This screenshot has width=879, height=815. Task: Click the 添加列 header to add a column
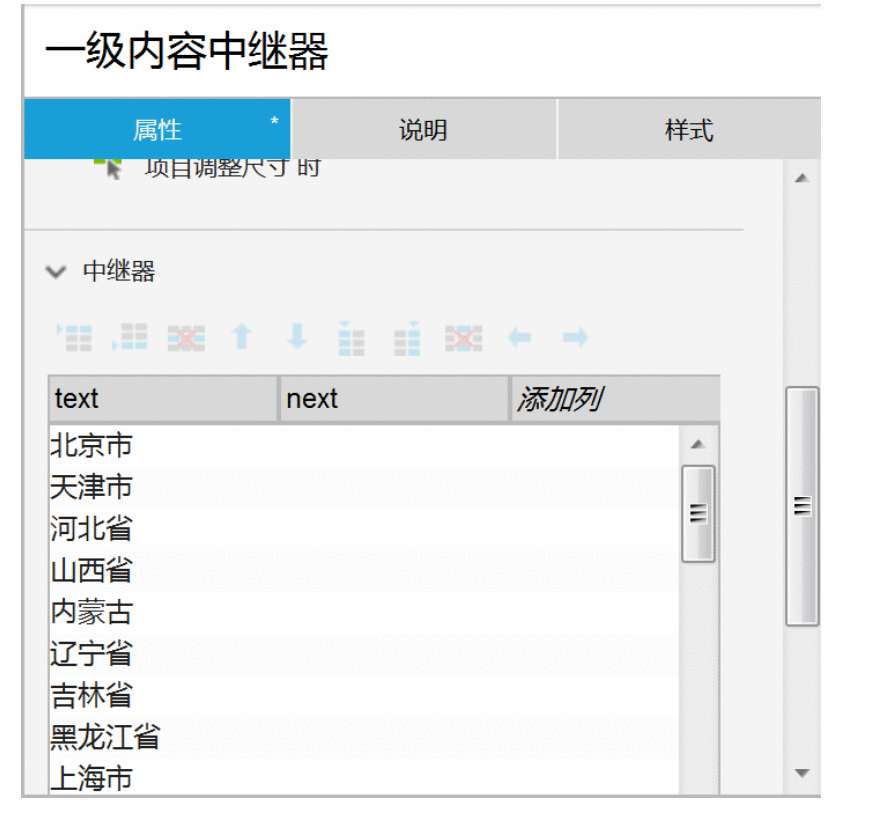614,399
